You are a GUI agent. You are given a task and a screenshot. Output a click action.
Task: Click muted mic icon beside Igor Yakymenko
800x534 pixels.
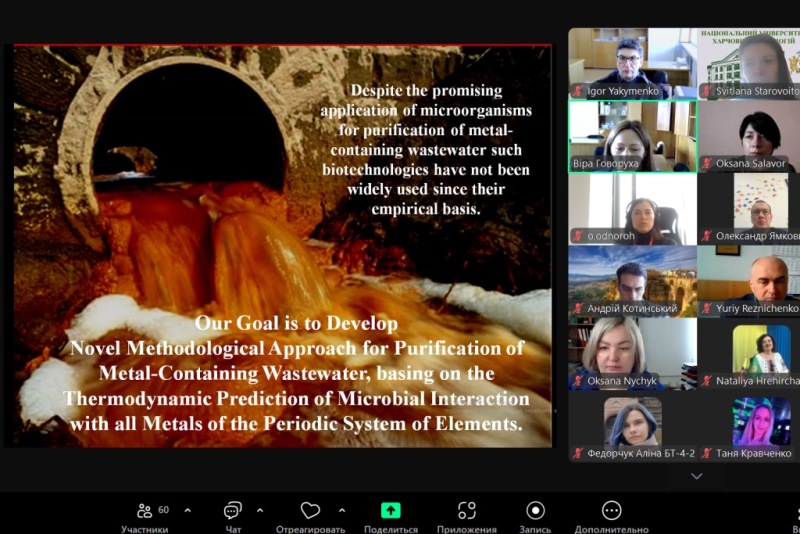(578, 91)
